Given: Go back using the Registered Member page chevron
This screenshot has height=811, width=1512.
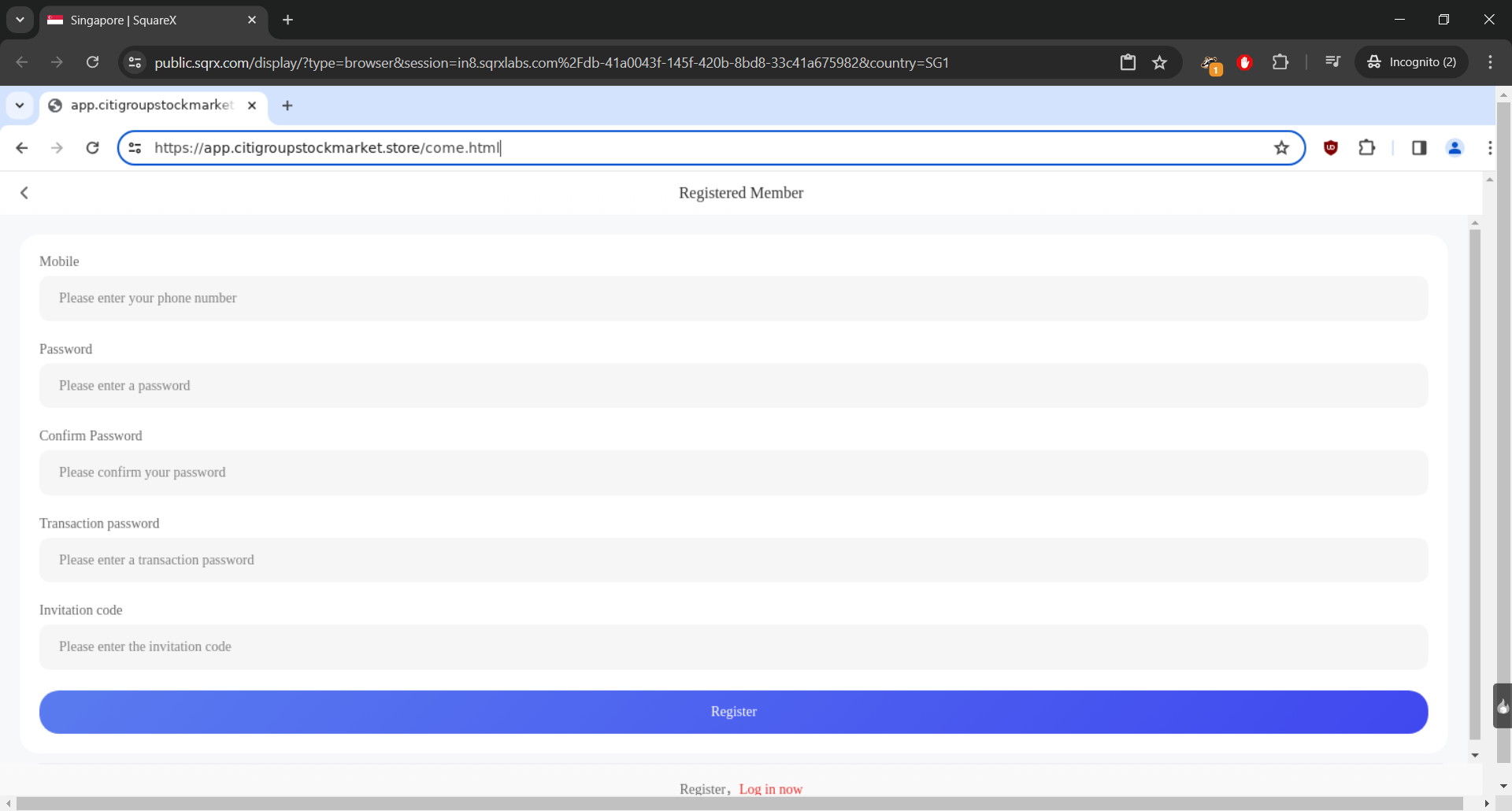Looking at the screenshot, I should pos(24,193).
